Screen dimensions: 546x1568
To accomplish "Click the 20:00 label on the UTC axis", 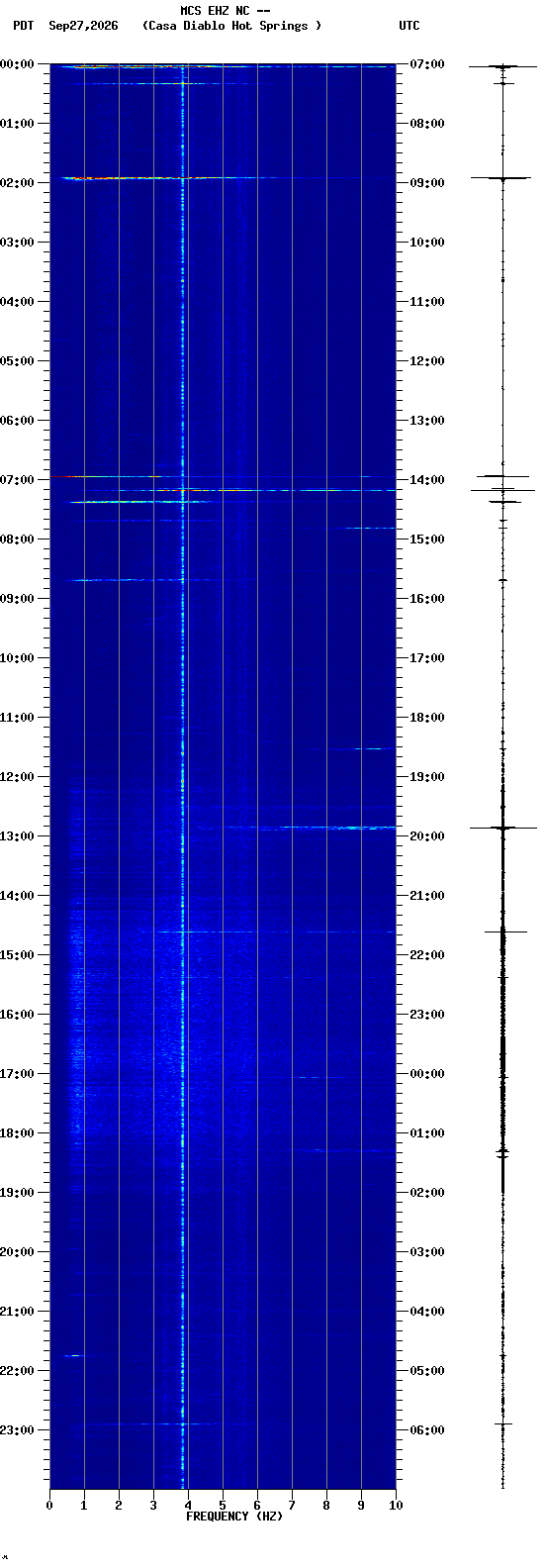I will 427,836.
